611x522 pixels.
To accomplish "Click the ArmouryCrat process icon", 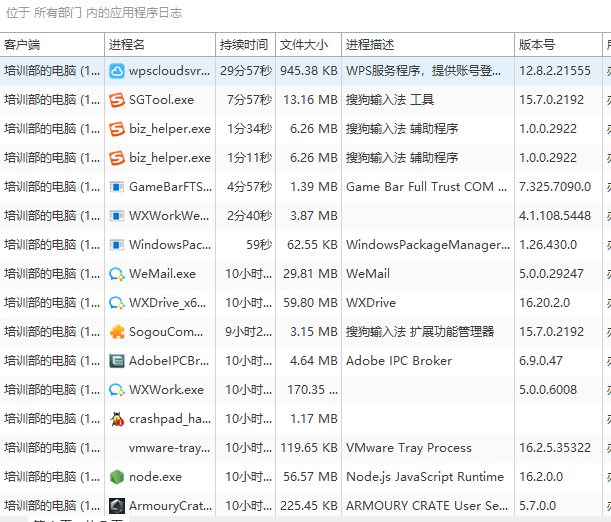I will (117, 506).
